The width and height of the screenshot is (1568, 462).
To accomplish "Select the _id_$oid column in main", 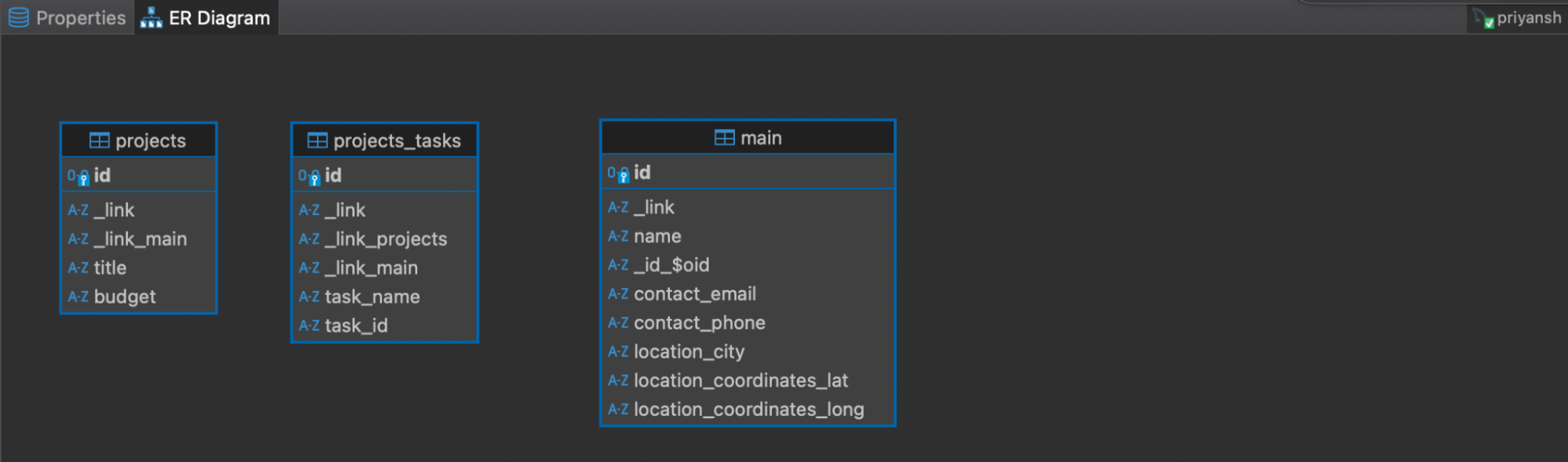I will click(671, 265).
